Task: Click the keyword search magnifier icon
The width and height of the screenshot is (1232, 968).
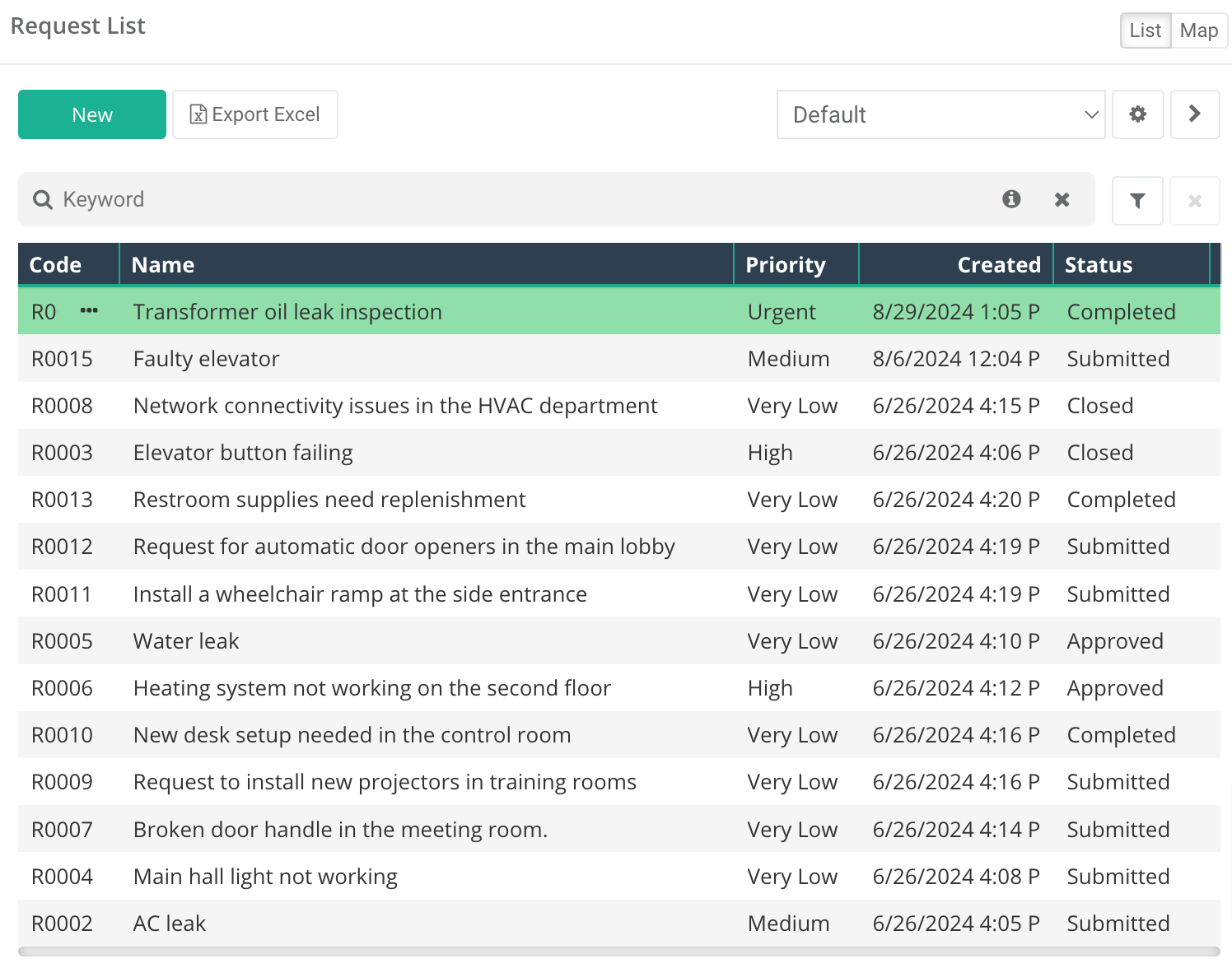Action: [x=42, y=199]
